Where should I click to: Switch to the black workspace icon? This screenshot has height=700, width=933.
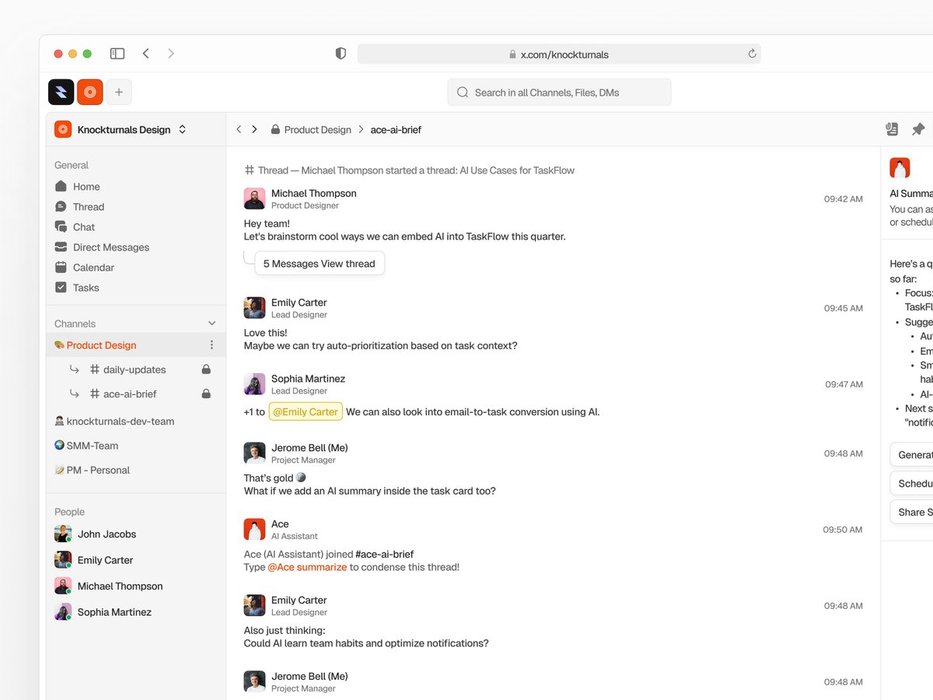coord(61,92)
